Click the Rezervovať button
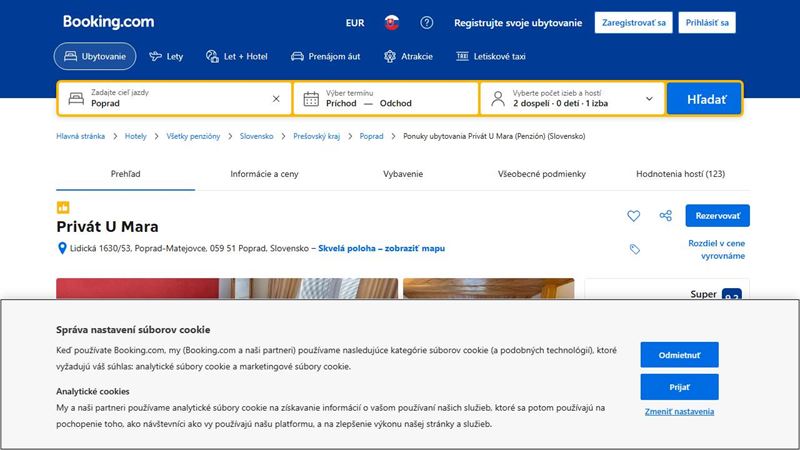The height and width of the screenshot is (450, 800). point(717,216)
